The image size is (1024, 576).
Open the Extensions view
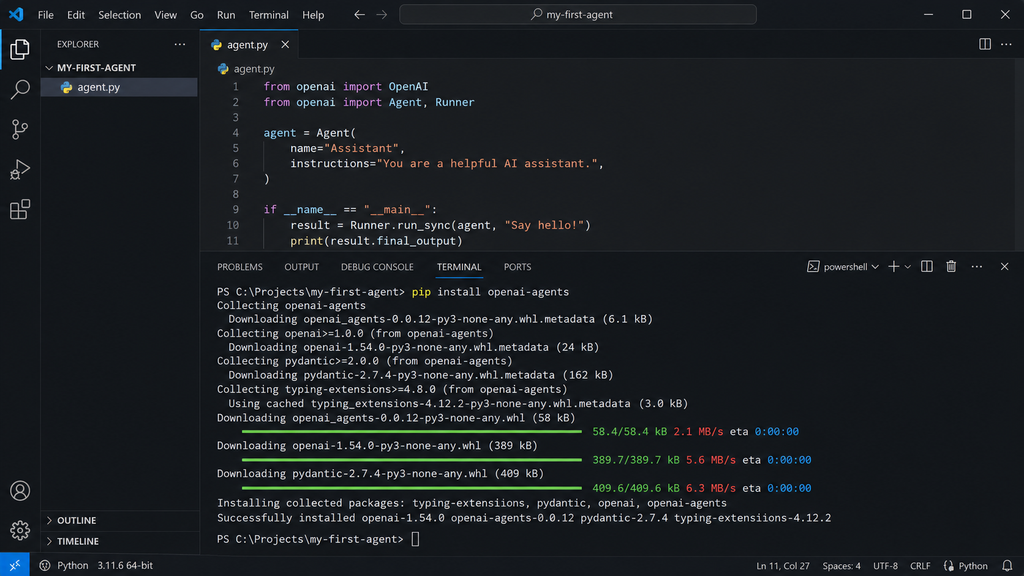point(20,210)
